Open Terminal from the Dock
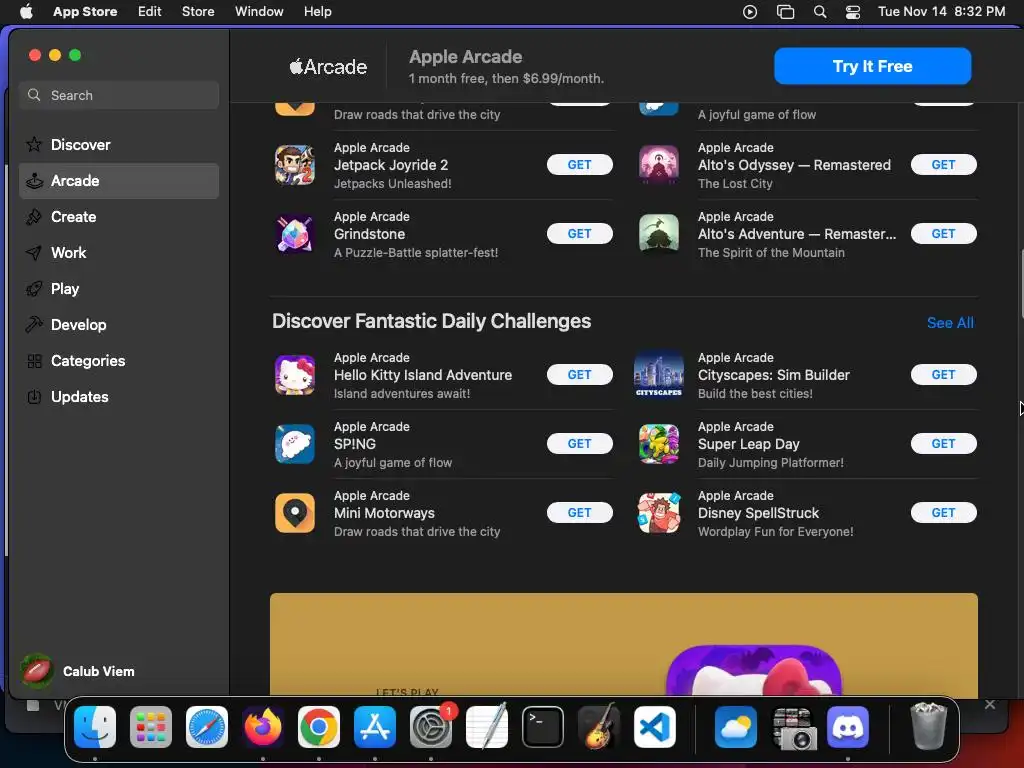 [543, 727]
